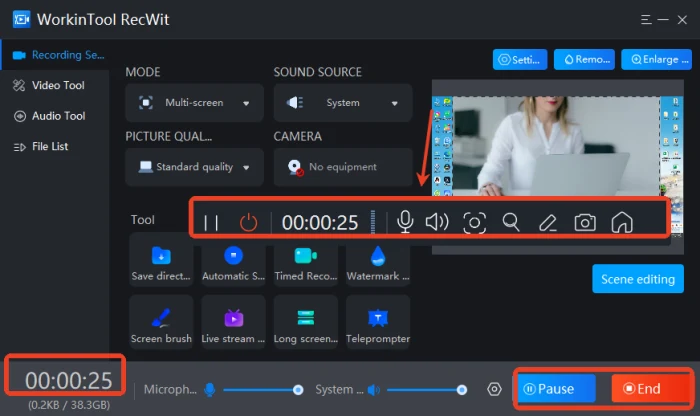Toggle speaker icon on floating toolbar
700x416 pixels.
(437, 222)
